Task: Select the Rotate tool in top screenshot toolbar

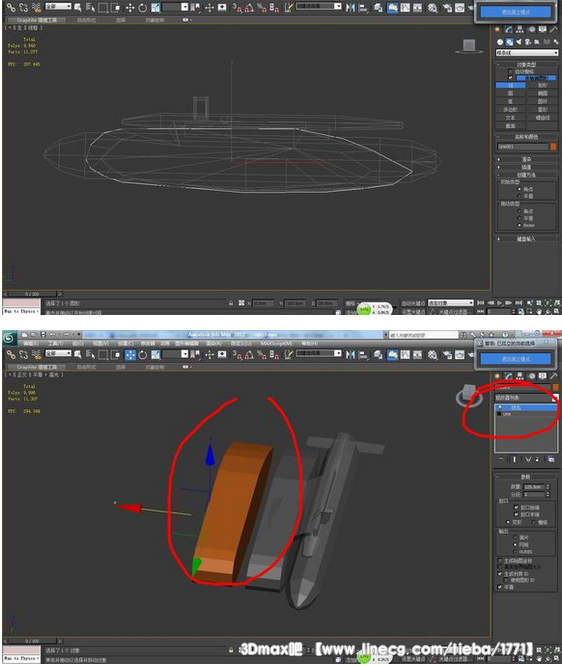Action: (142, 7)
